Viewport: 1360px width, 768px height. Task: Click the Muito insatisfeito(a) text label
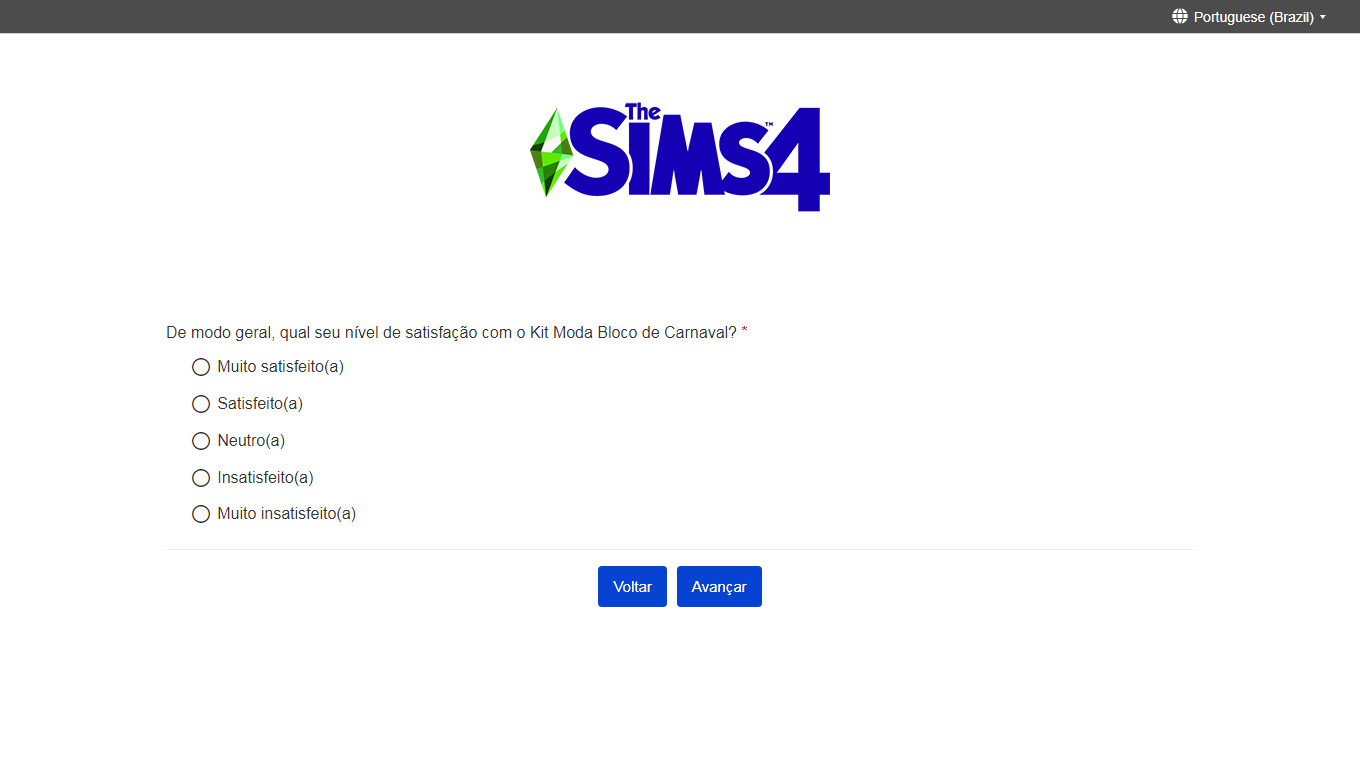click(x=286, y=514)
